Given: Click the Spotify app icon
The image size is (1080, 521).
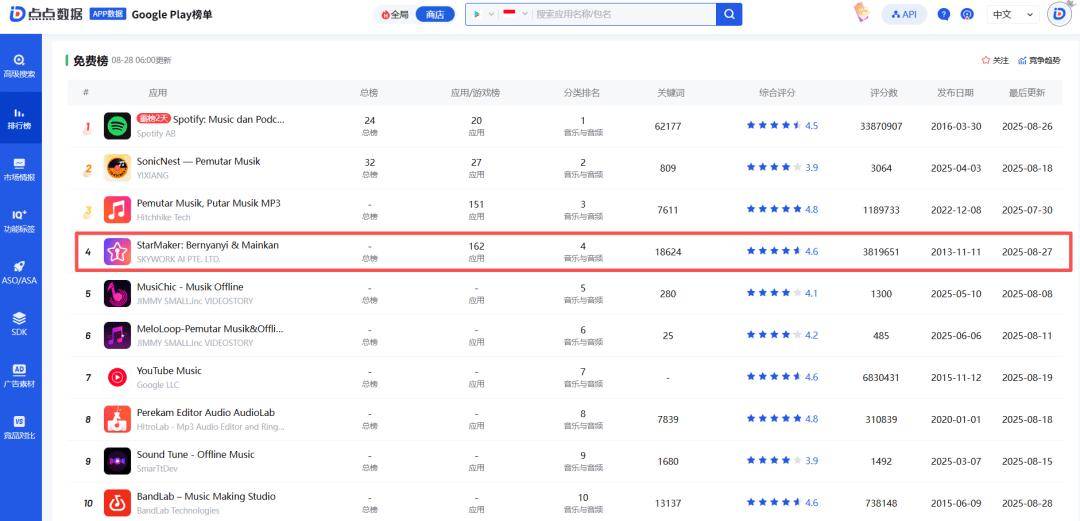Looking at the screenshot, I should 117,126.
